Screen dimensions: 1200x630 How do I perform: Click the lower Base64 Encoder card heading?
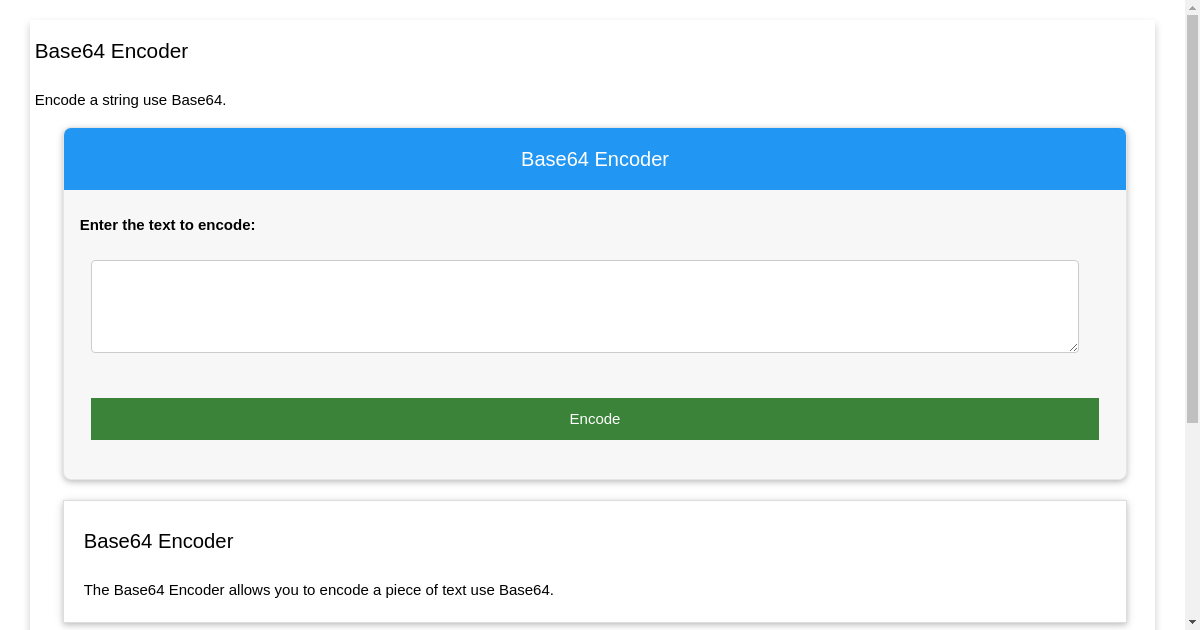pyautogui.click(x=158, y=541)
